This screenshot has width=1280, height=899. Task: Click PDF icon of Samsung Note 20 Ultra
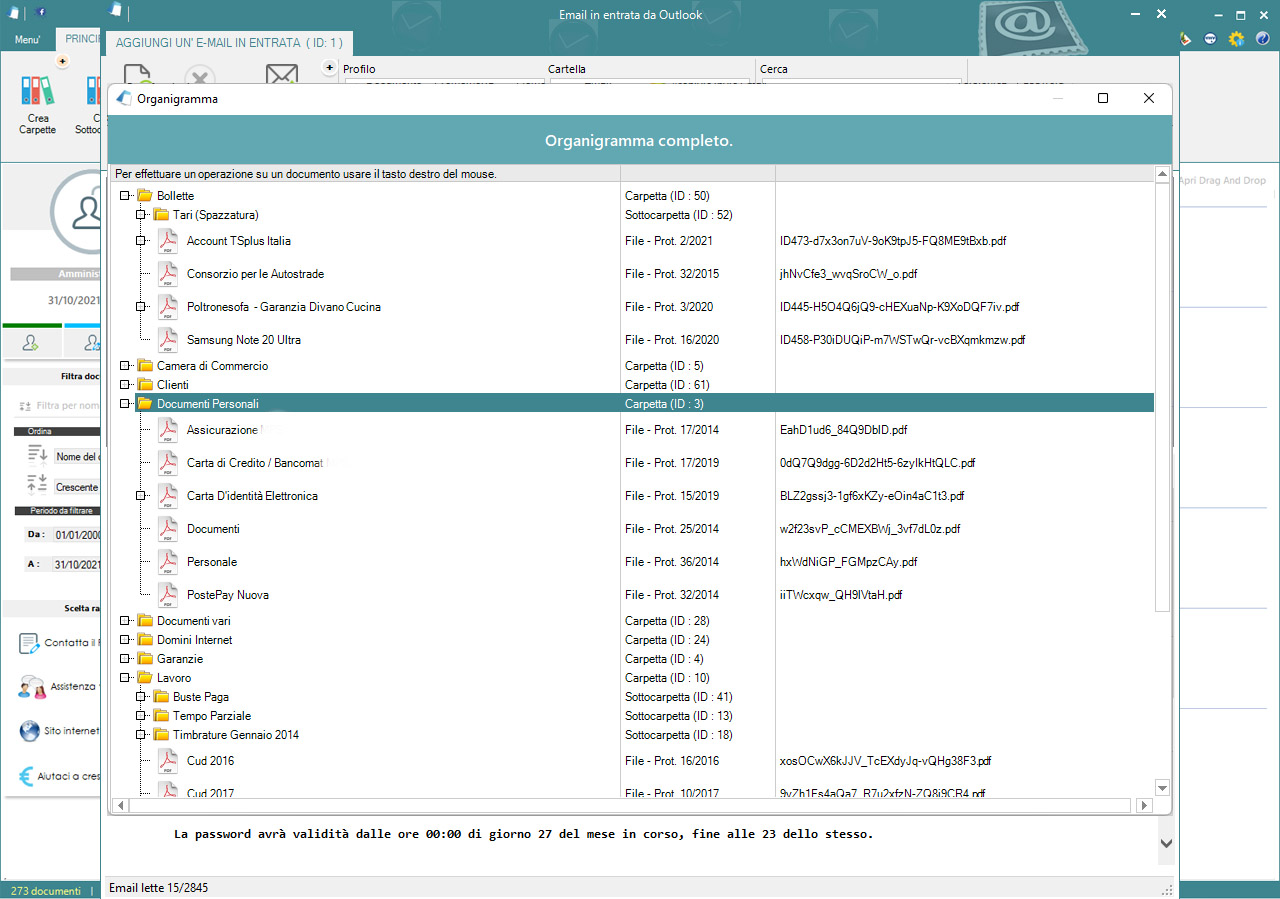coord(167,340)
